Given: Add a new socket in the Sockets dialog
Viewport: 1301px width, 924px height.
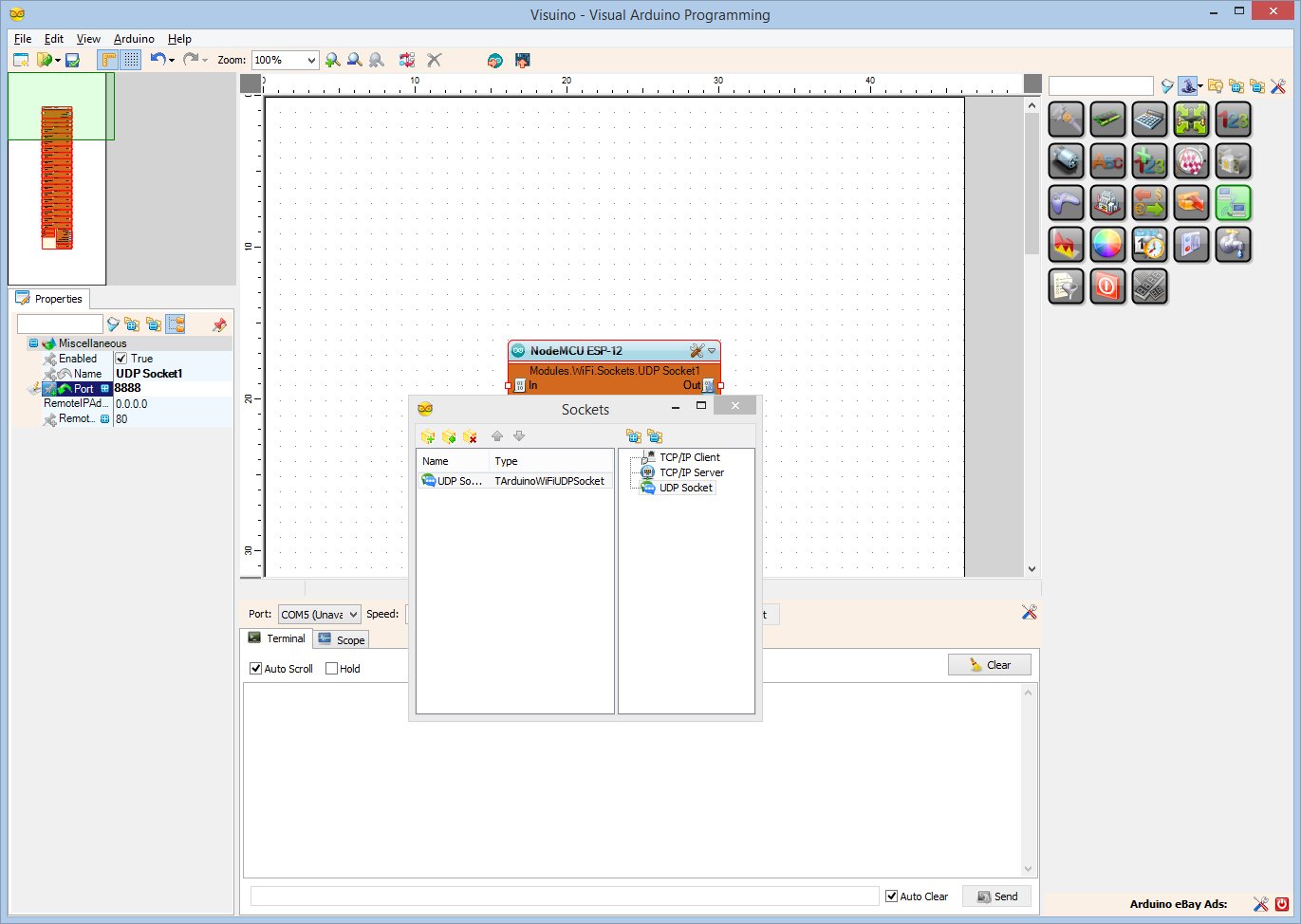Looking at the screenshot, I should (428, 436).
